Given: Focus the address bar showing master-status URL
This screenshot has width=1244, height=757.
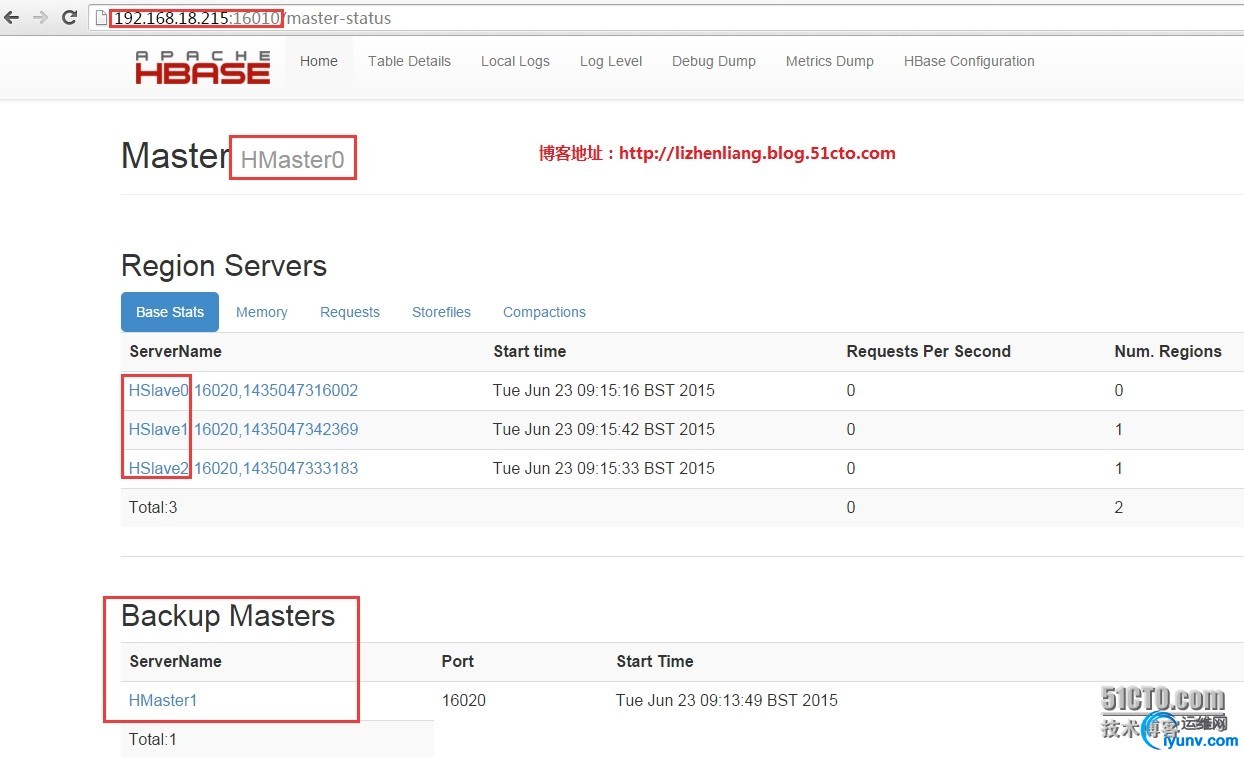Looking at the screenshot, I should pyautogui.click(x=665, y=18).
